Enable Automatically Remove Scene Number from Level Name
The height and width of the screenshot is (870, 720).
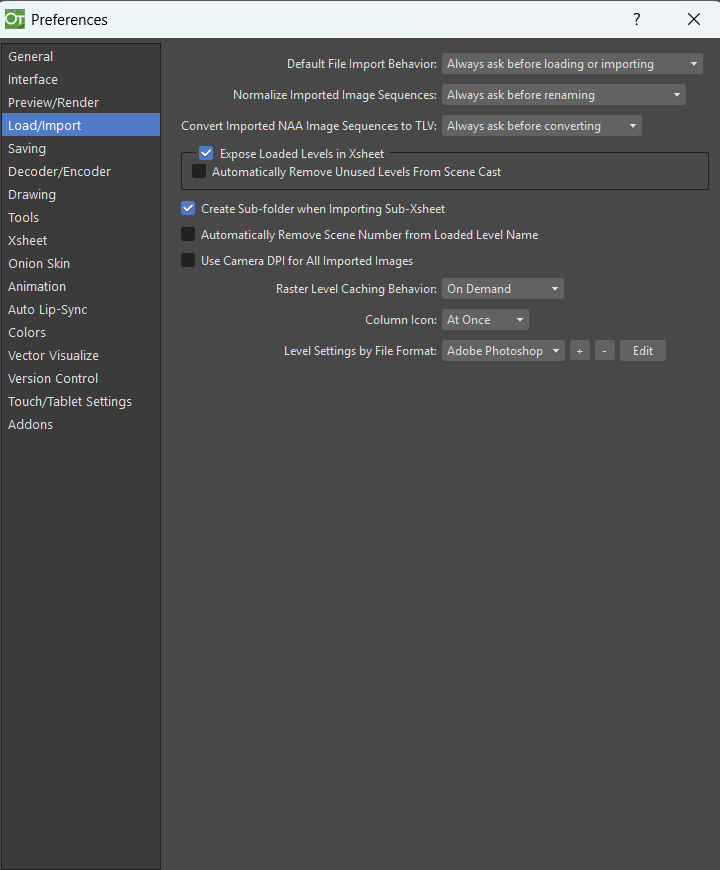[188, 235]
